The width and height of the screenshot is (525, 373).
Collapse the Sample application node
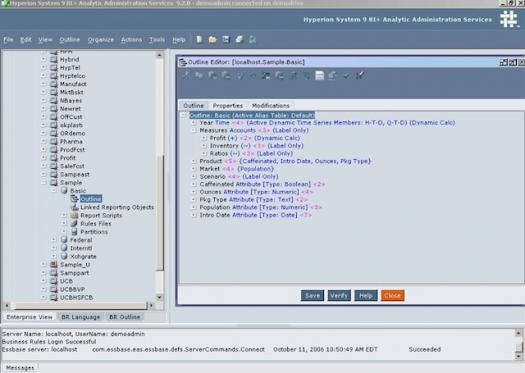coord(44,182)
